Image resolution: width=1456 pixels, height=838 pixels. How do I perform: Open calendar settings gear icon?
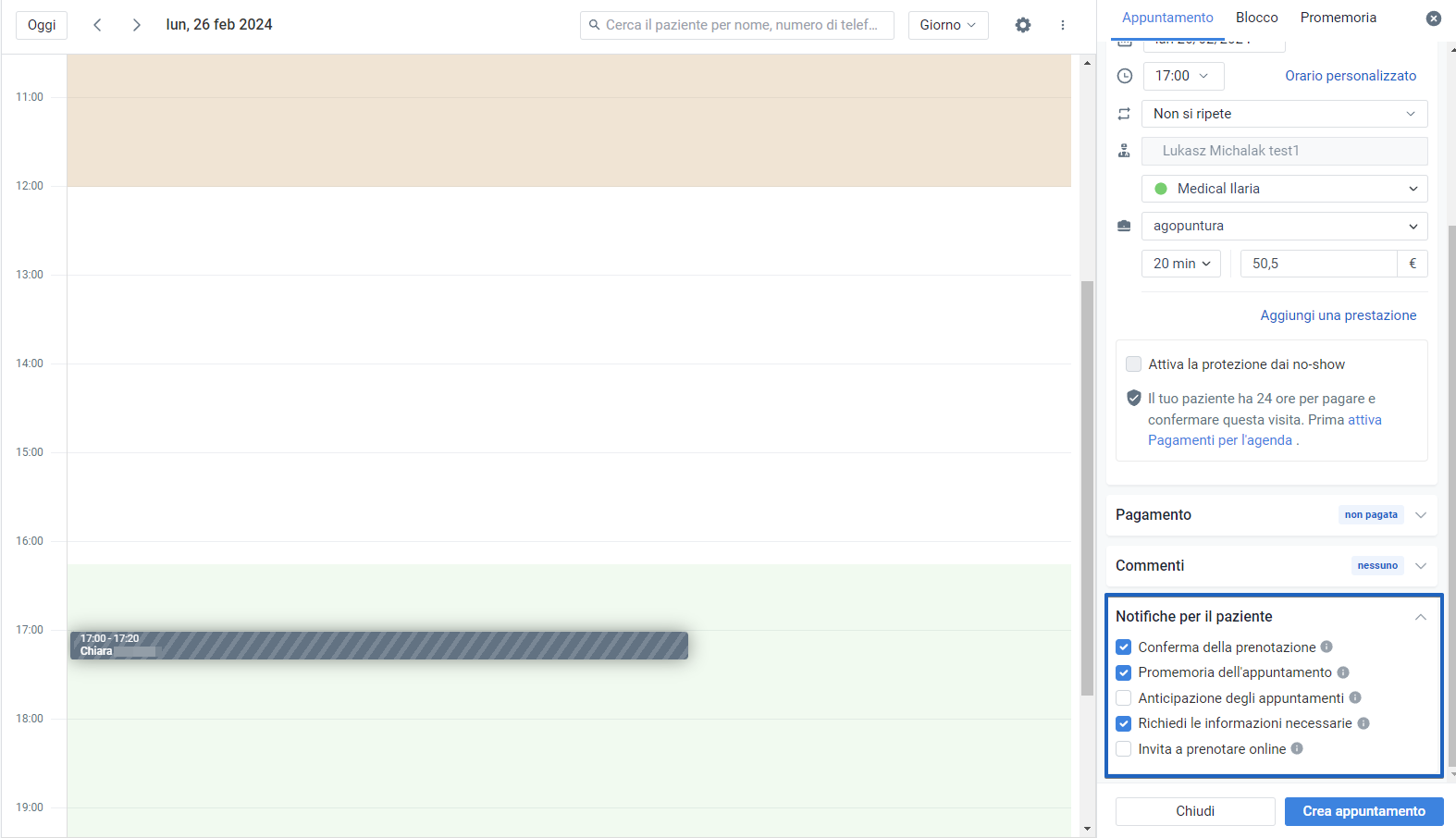point(1022,25)
